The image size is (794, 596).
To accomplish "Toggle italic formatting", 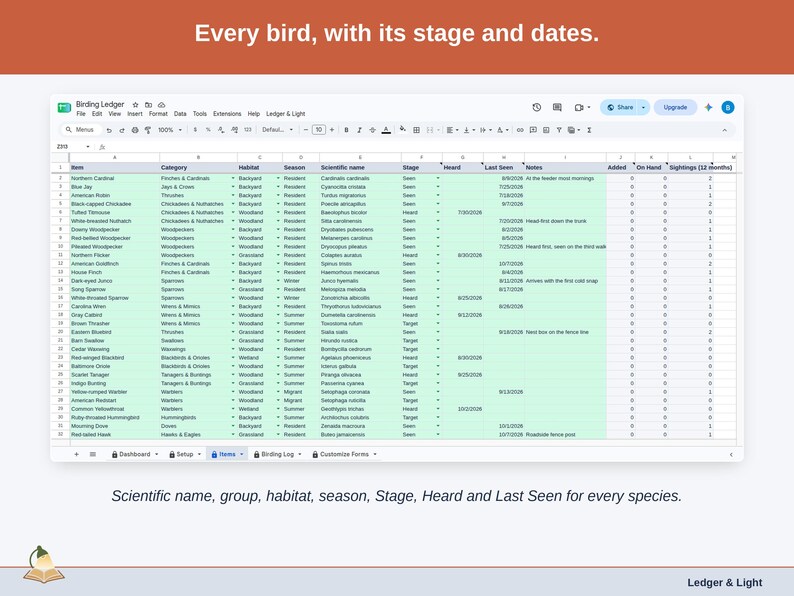I will pyautogui.click(x=359, y=130).
